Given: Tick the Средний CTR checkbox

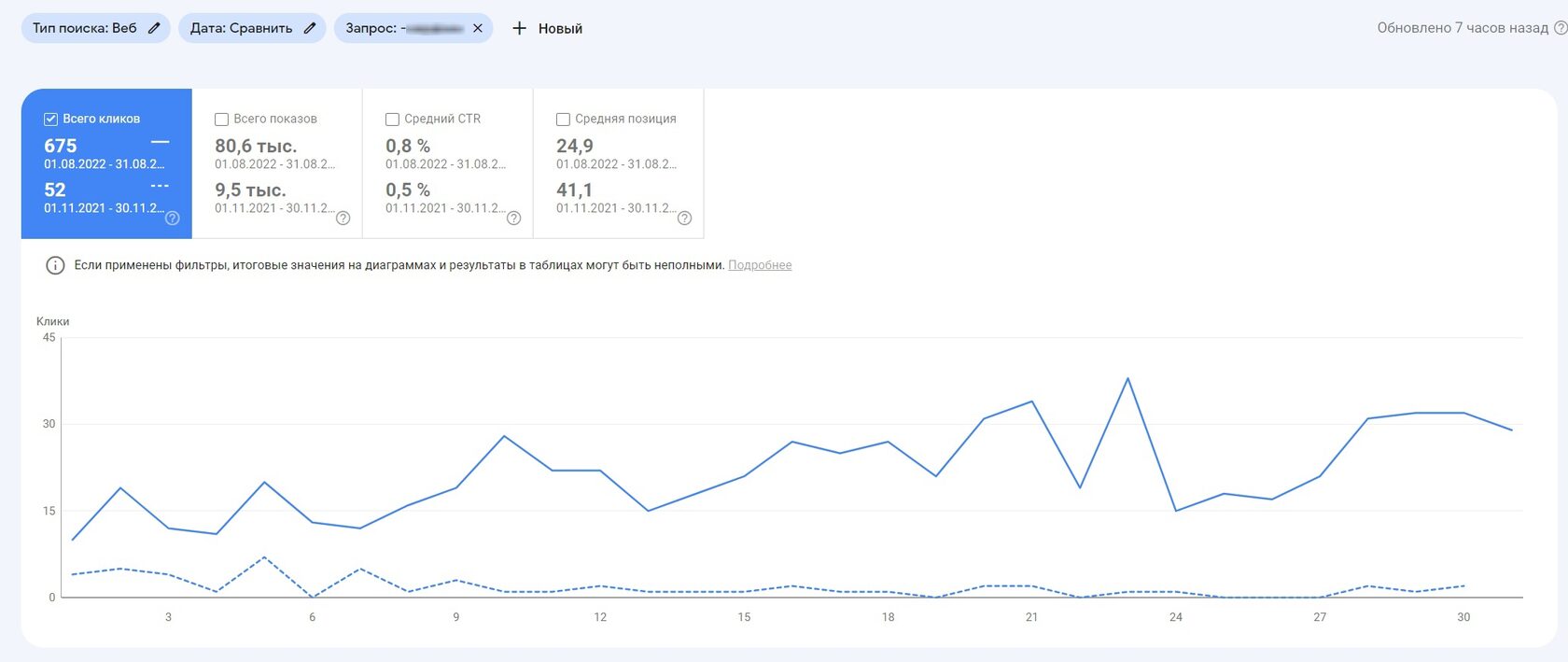Looking at the screenshot, I should tap(392, 120).
